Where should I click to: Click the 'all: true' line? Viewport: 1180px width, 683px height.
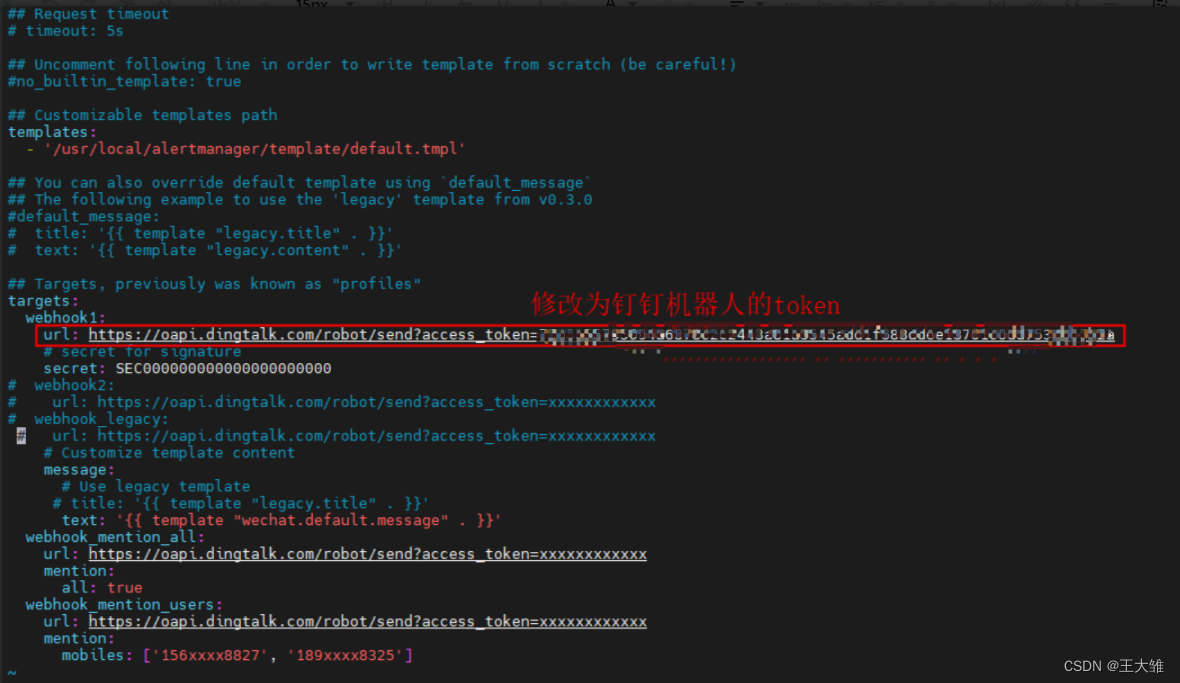(102, 587)
